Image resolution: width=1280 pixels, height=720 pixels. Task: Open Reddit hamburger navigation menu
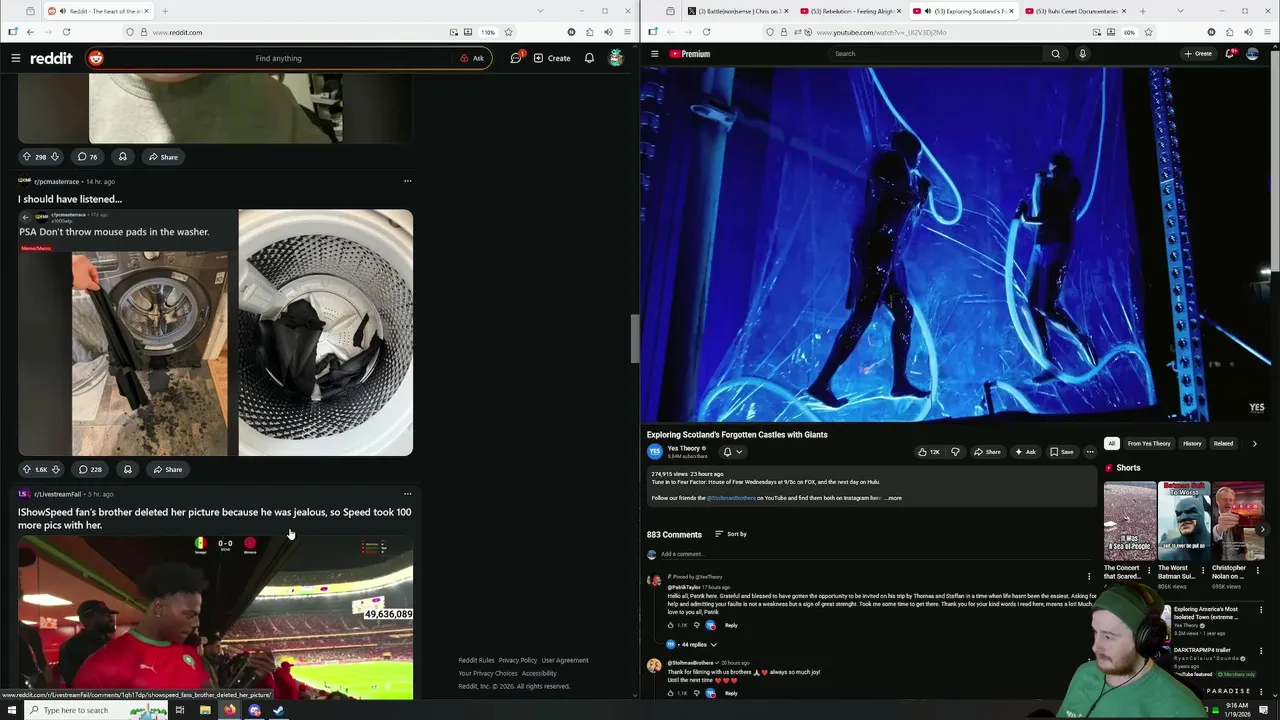pyautogui.click(x=15, y=58)
